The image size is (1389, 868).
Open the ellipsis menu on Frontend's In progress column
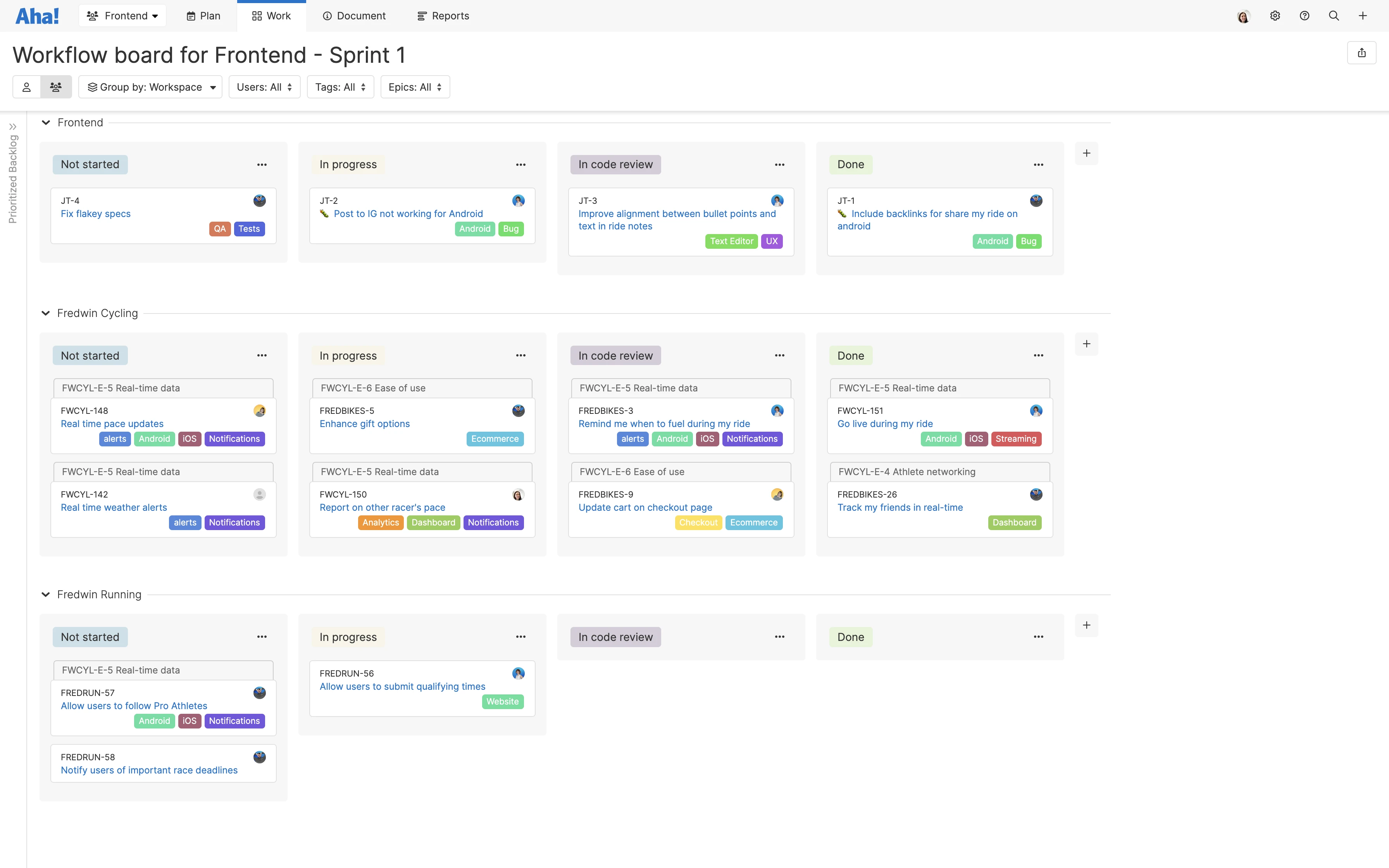pos(520,165)
